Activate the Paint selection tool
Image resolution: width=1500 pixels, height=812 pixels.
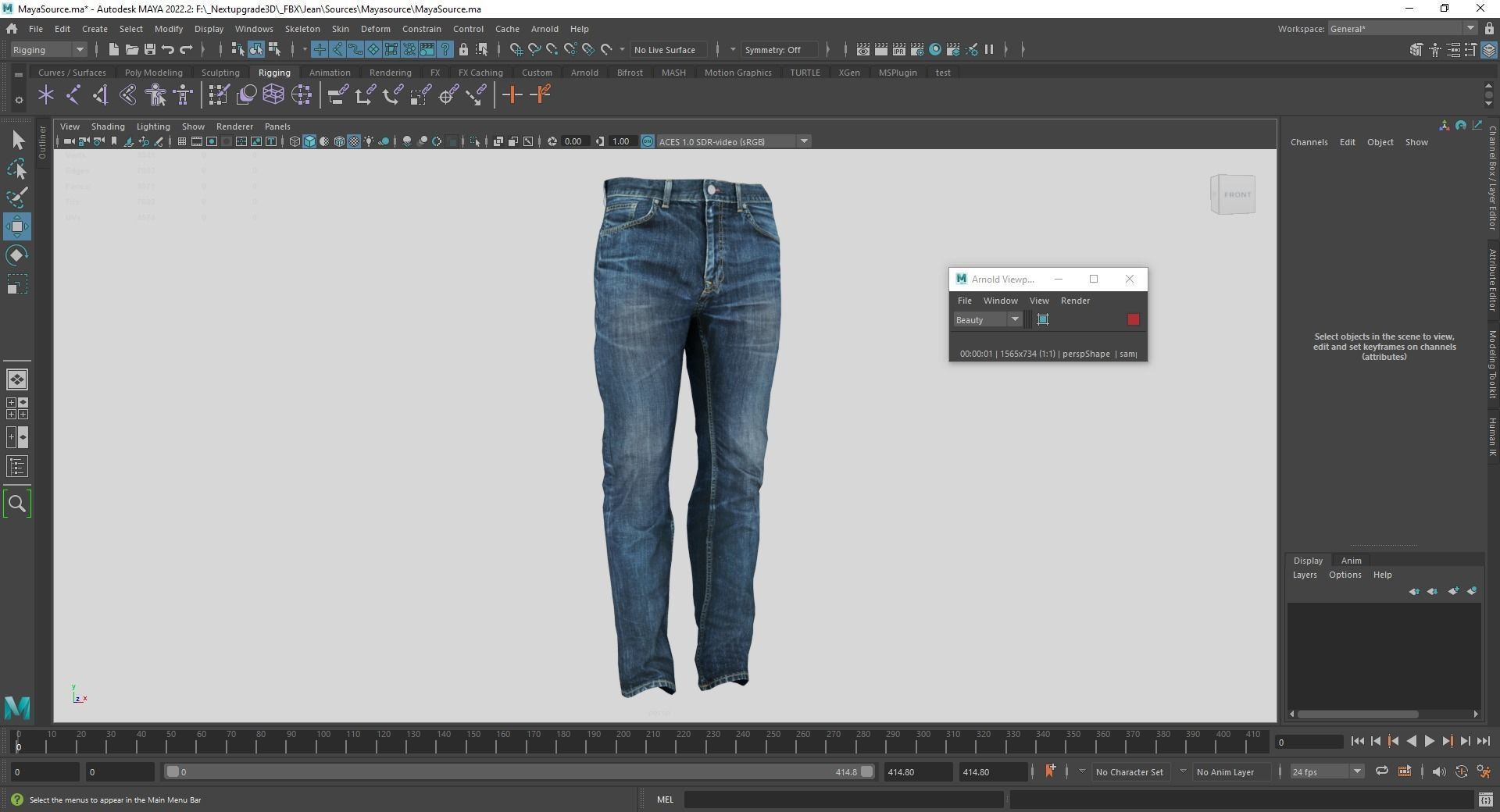click(x=17, y=198)
